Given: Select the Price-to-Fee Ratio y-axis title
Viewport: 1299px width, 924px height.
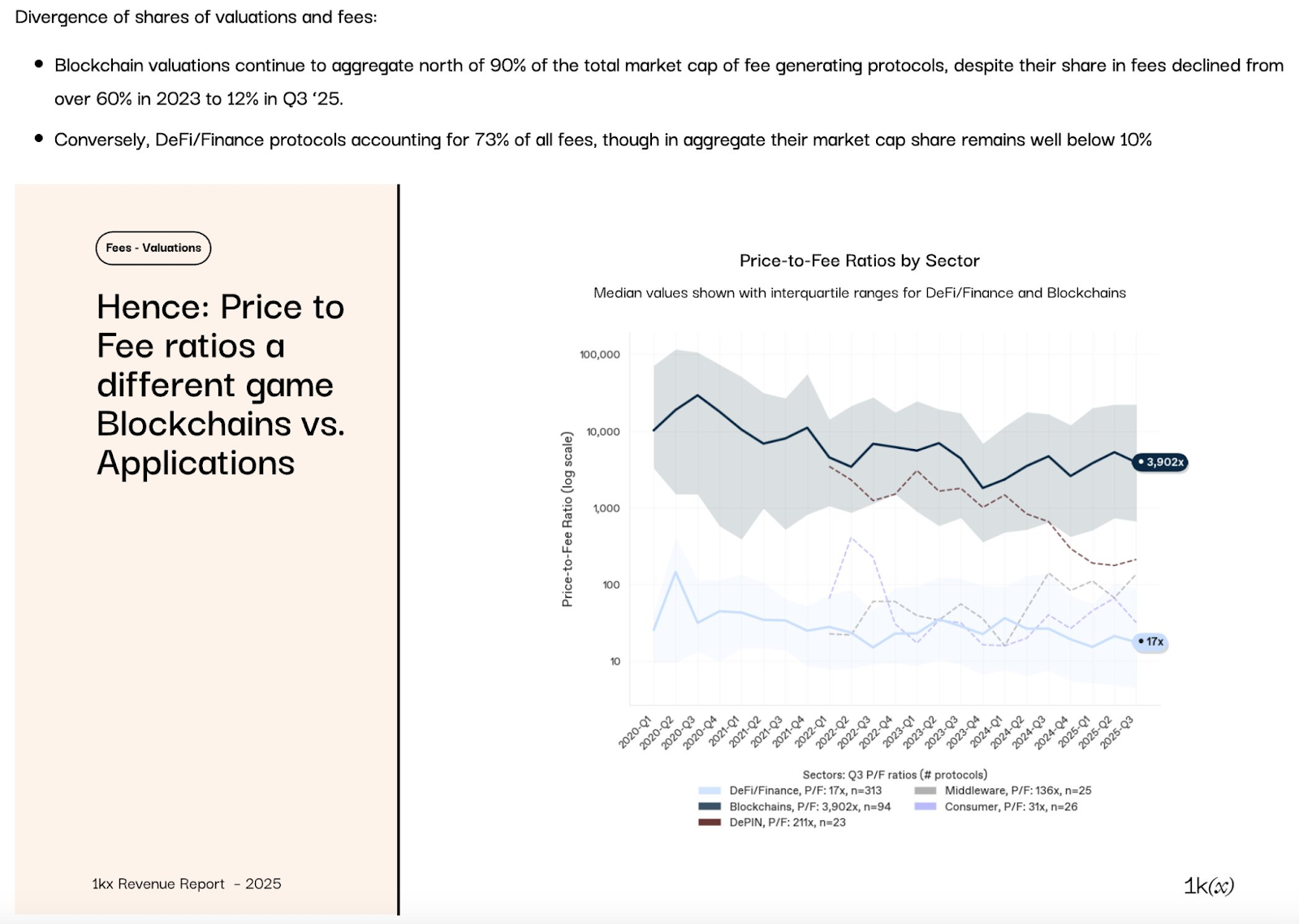Looking at the screenshot, I should click(568, 519).
